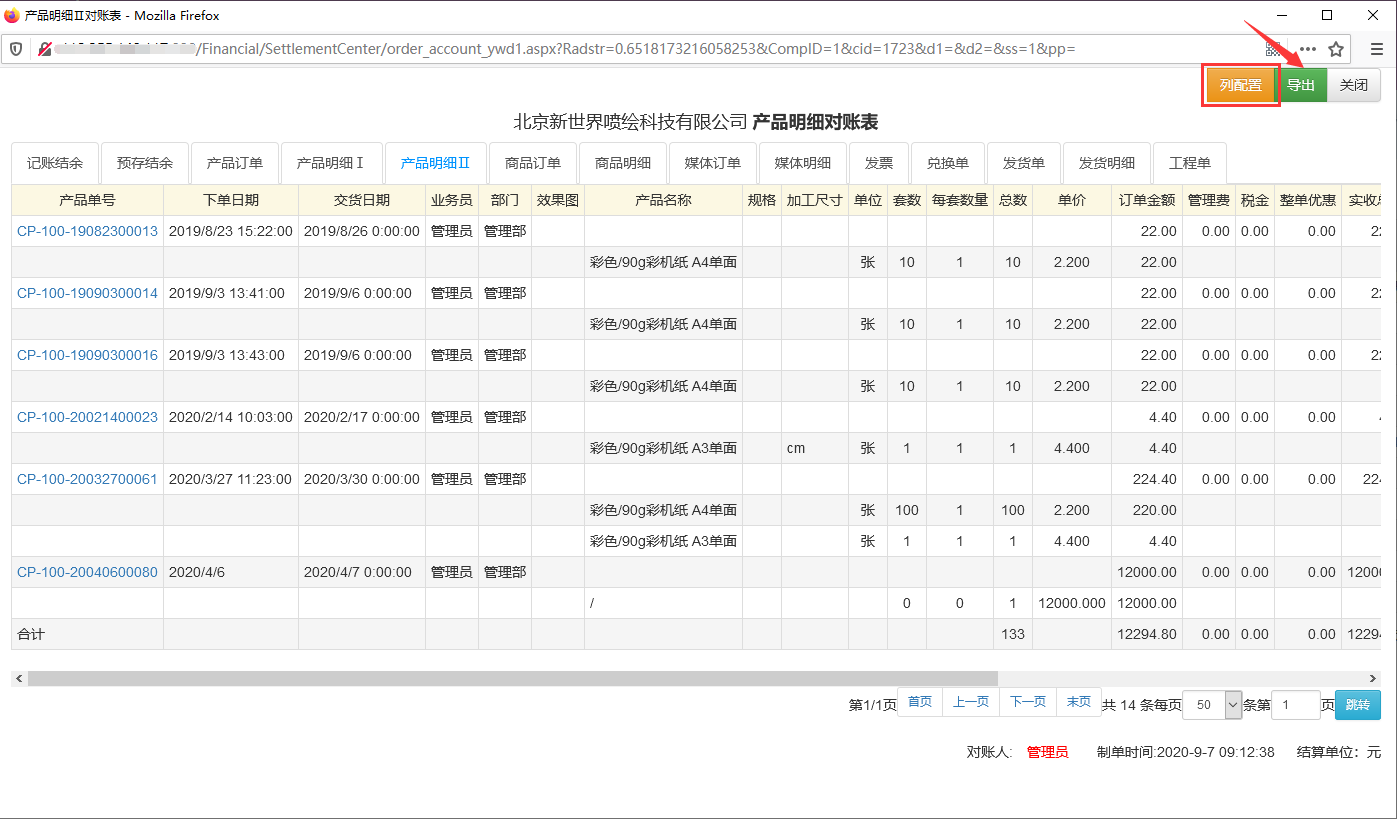
Task: Open the rows-per-page dropdown showing 50
Action: click(1212, 705)
